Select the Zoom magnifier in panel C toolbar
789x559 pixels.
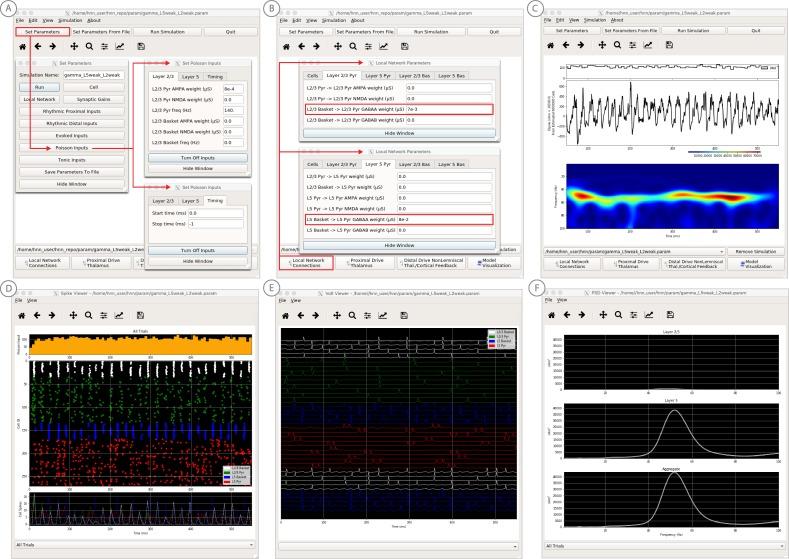click(617, 45)
